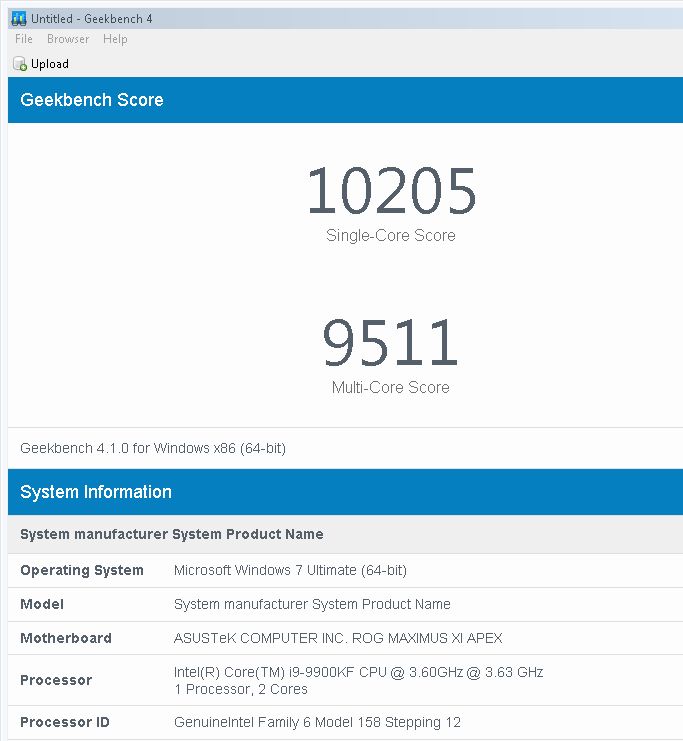Click the Multi-Core Score label
The width and height of the screenshot is (683, 741).
390,388
